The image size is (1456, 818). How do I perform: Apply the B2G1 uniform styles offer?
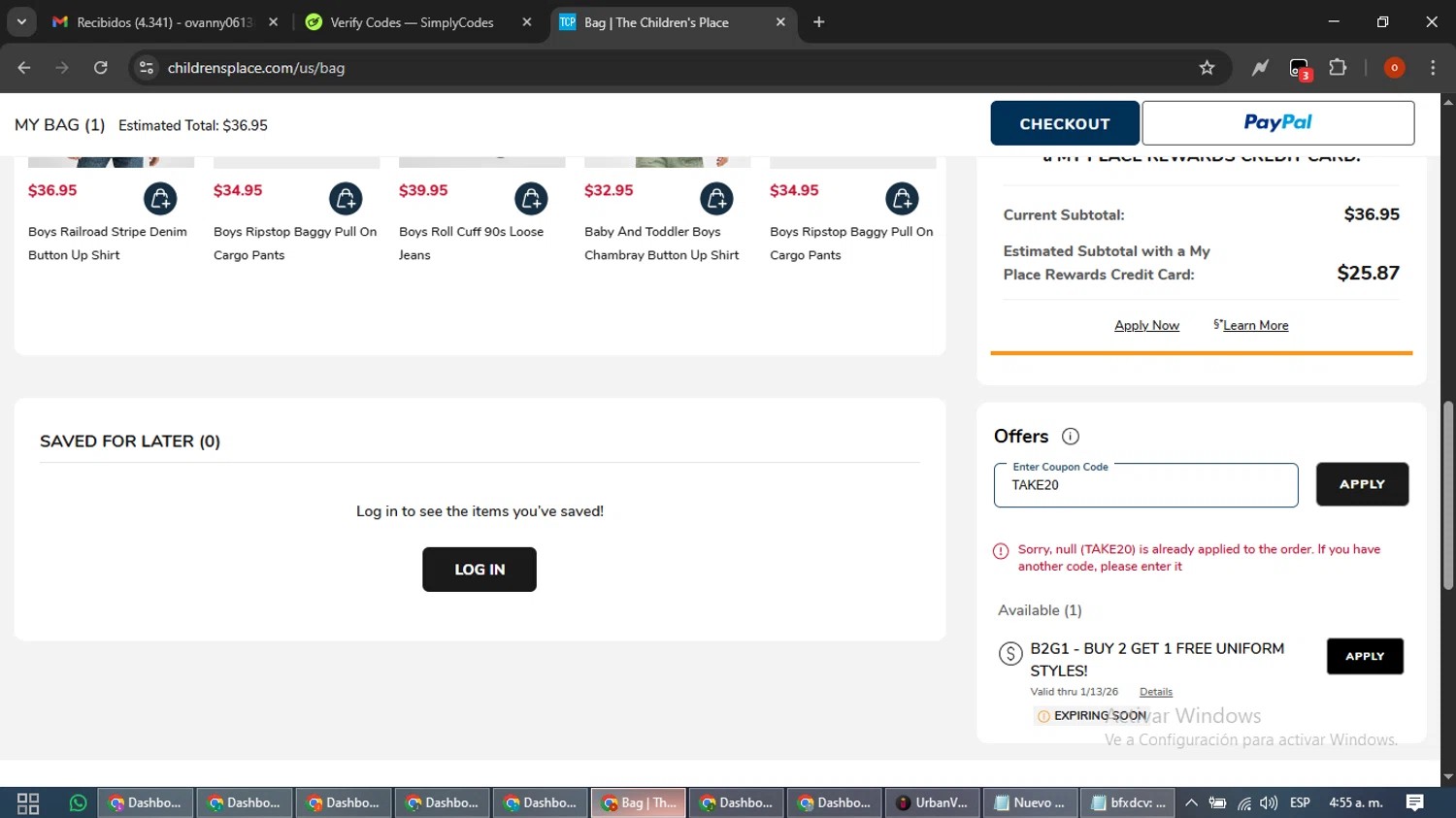pyautogui.click(x=1365, y=656)
